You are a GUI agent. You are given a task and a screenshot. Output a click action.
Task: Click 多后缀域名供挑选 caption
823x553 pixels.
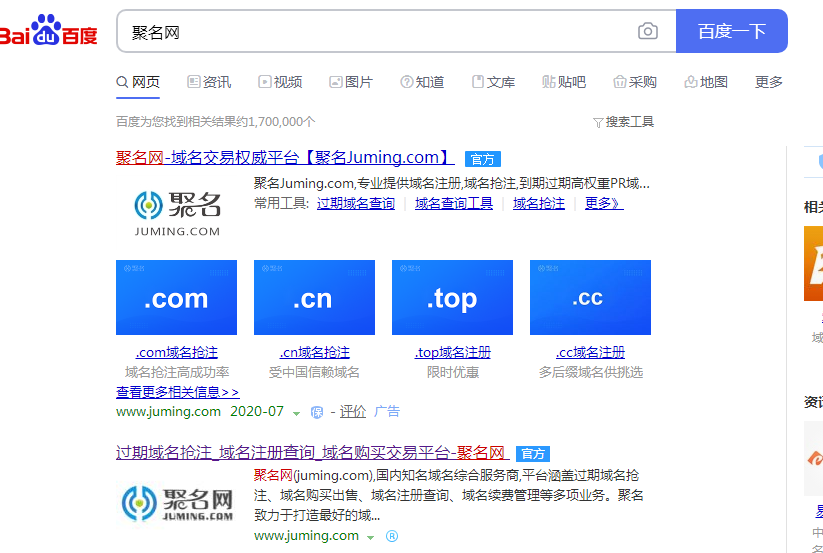[590, 373]
